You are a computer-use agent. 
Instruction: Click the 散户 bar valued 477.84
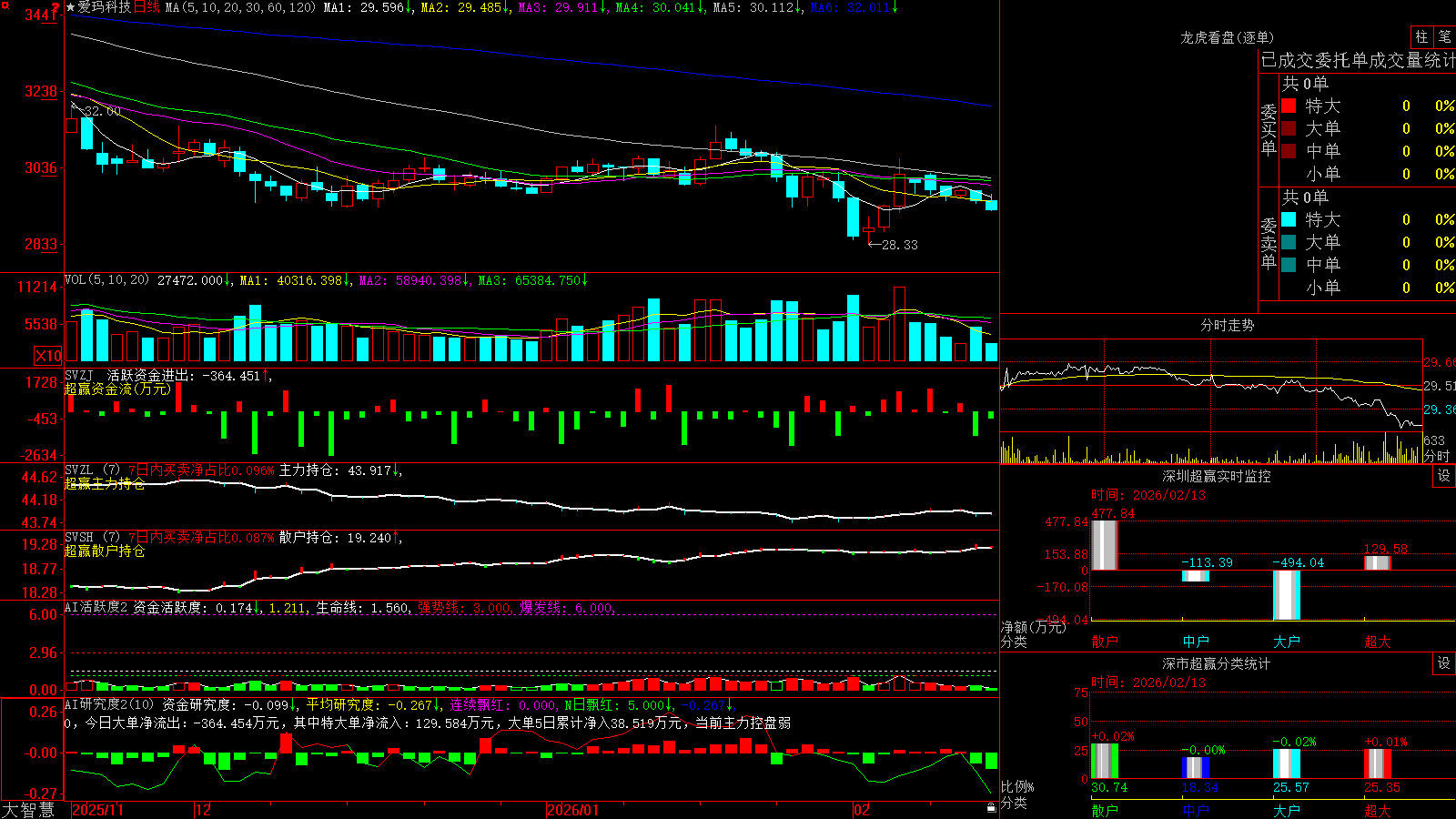pos(1104,545)
